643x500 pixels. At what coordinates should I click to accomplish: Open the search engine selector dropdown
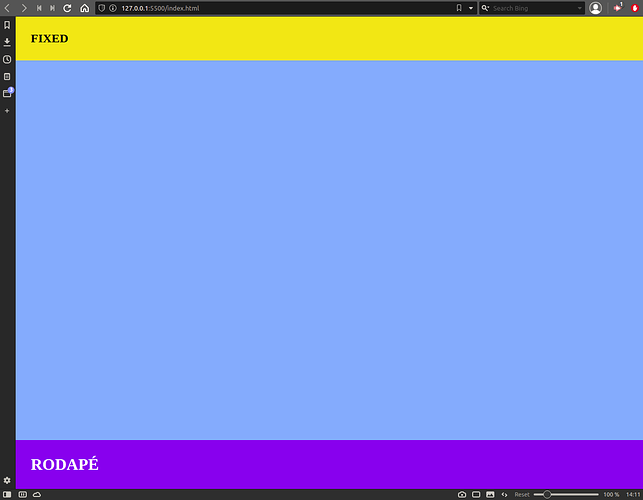[x=486, y=8]
